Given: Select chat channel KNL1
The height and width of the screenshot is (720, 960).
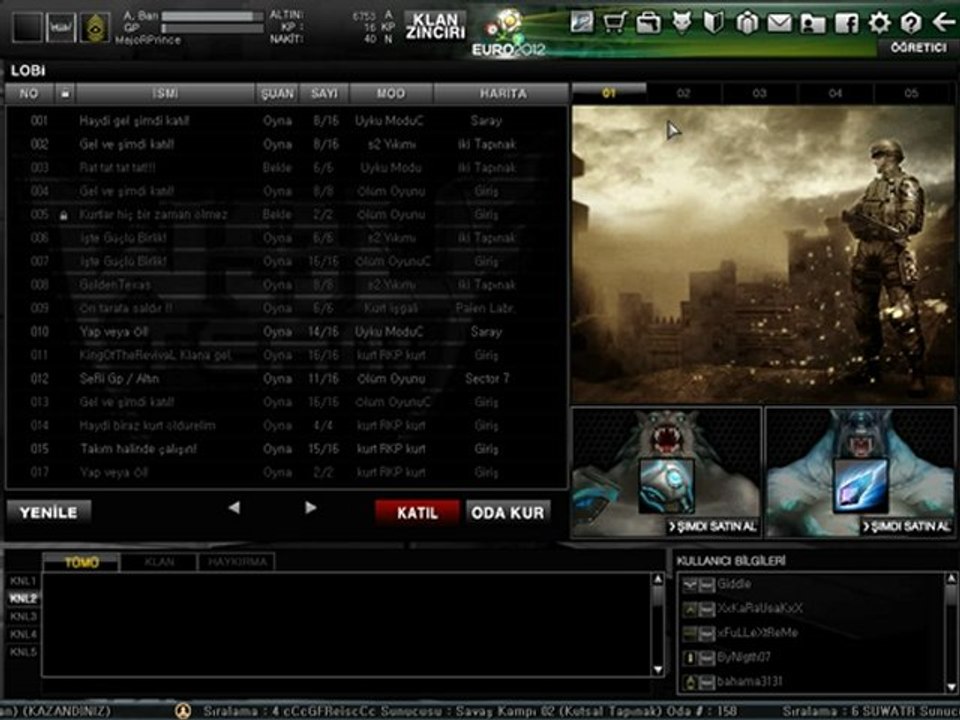Looking at the screenshot, I should point(23,580).
